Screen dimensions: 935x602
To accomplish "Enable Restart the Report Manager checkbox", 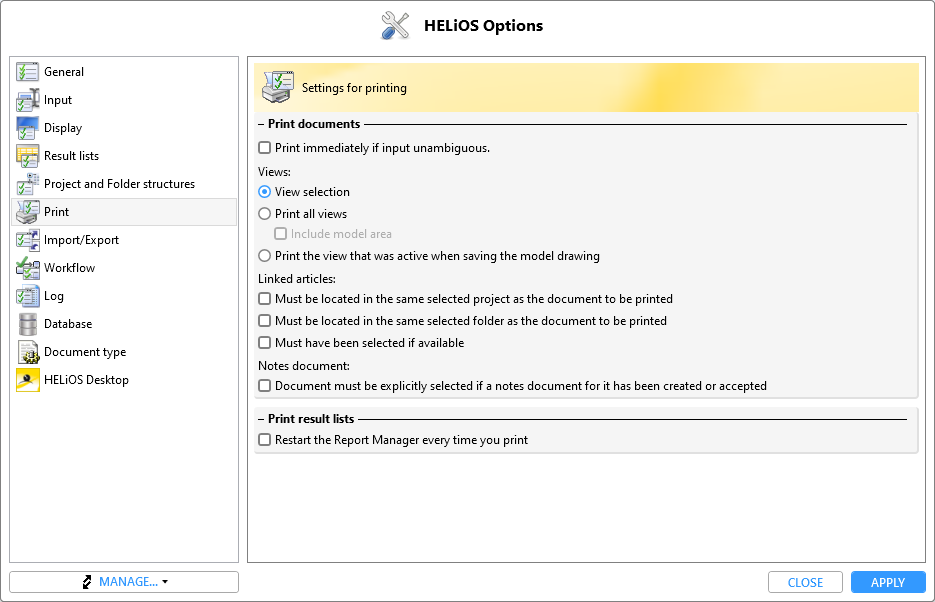I will (265, 440).
